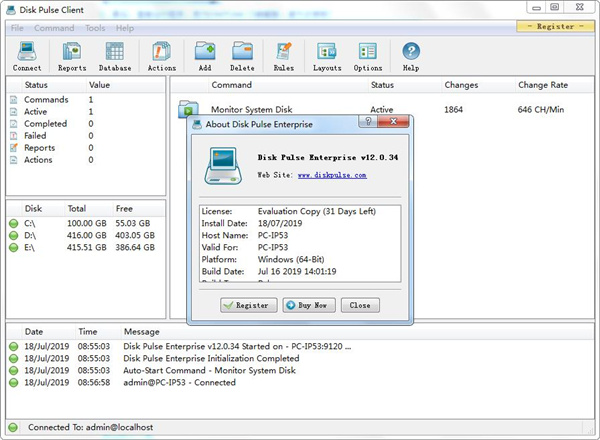Open the Database toolbar icon
The image size is (600, 440).
(x=115, y=51)
